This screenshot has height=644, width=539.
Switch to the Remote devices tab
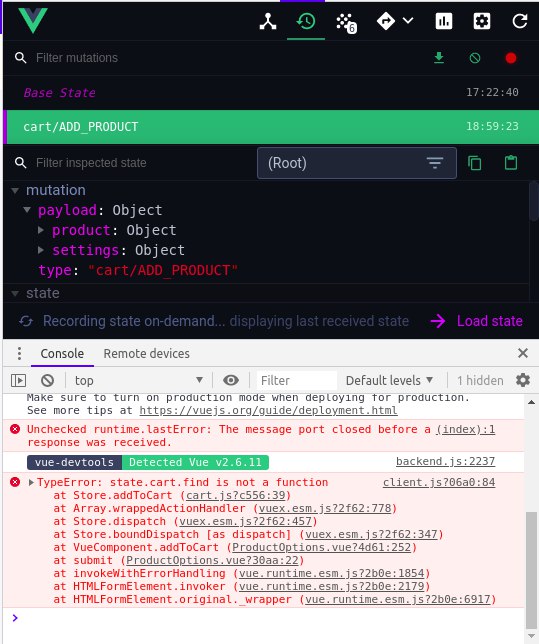coord(147,354)
